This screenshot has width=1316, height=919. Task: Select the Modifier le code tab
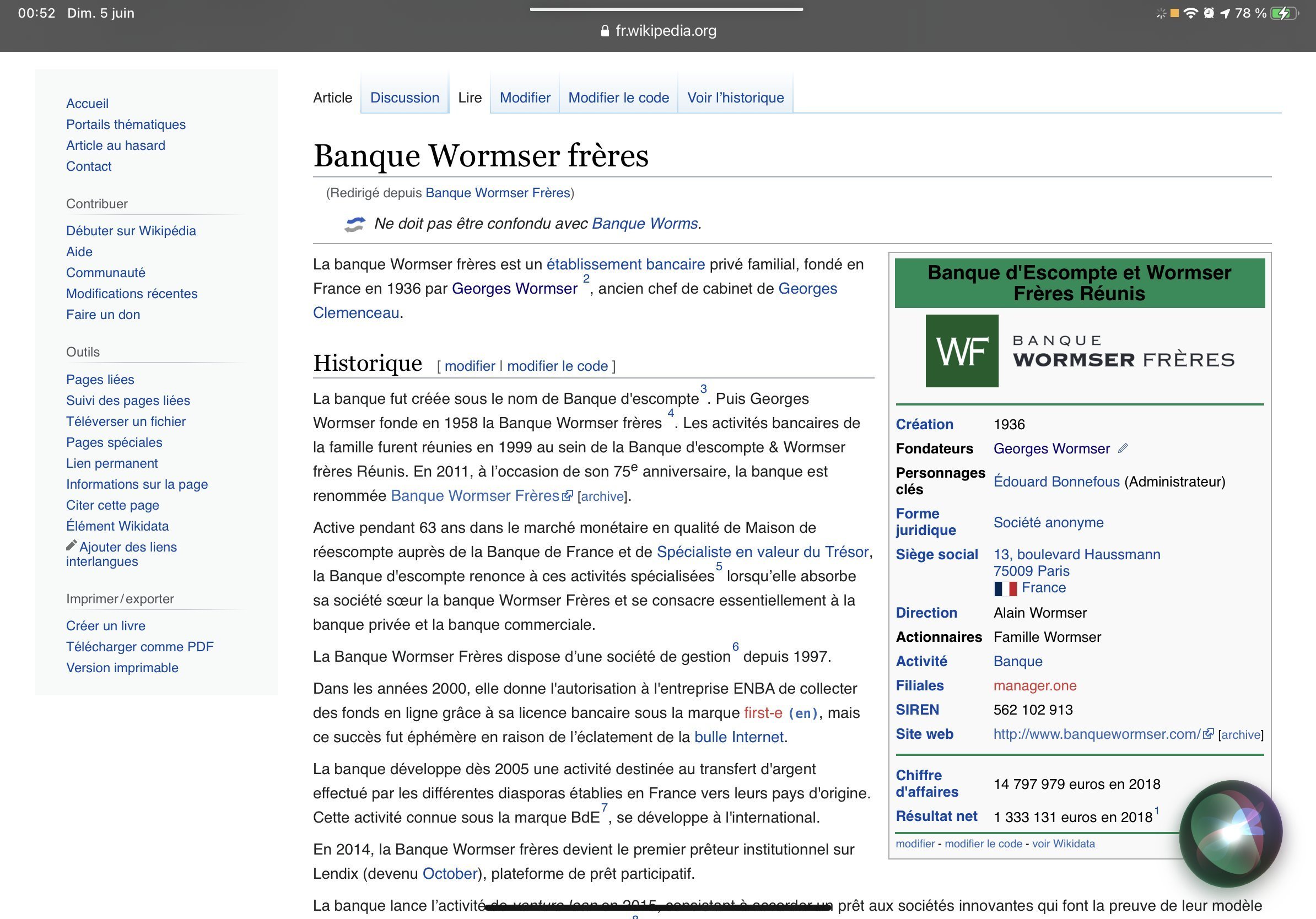coord(618,98)
